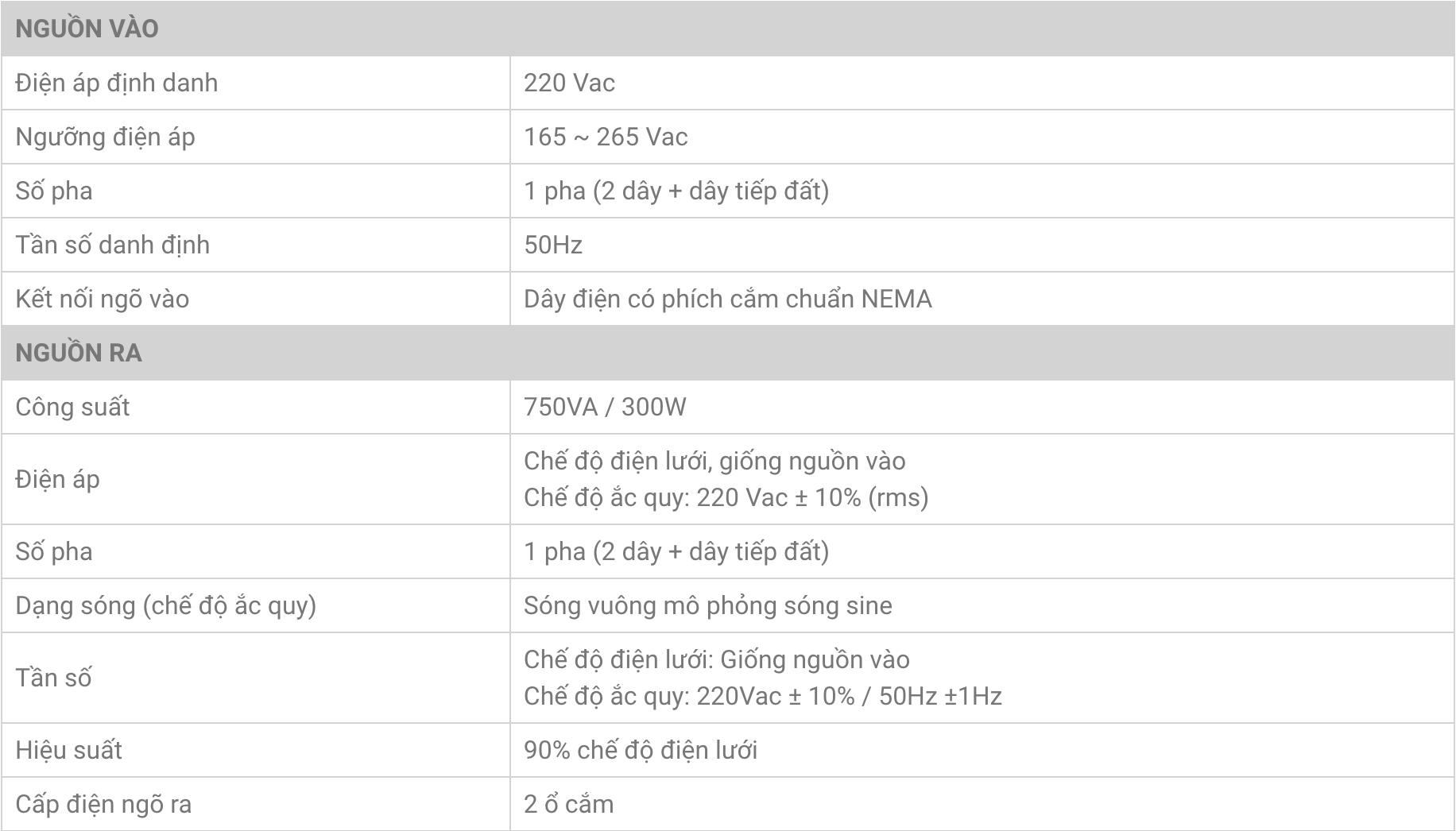Viewport: 1456px width, 831px height.
Task: Click the 165 ~ 265 Vac value
Action: [606, 137]
